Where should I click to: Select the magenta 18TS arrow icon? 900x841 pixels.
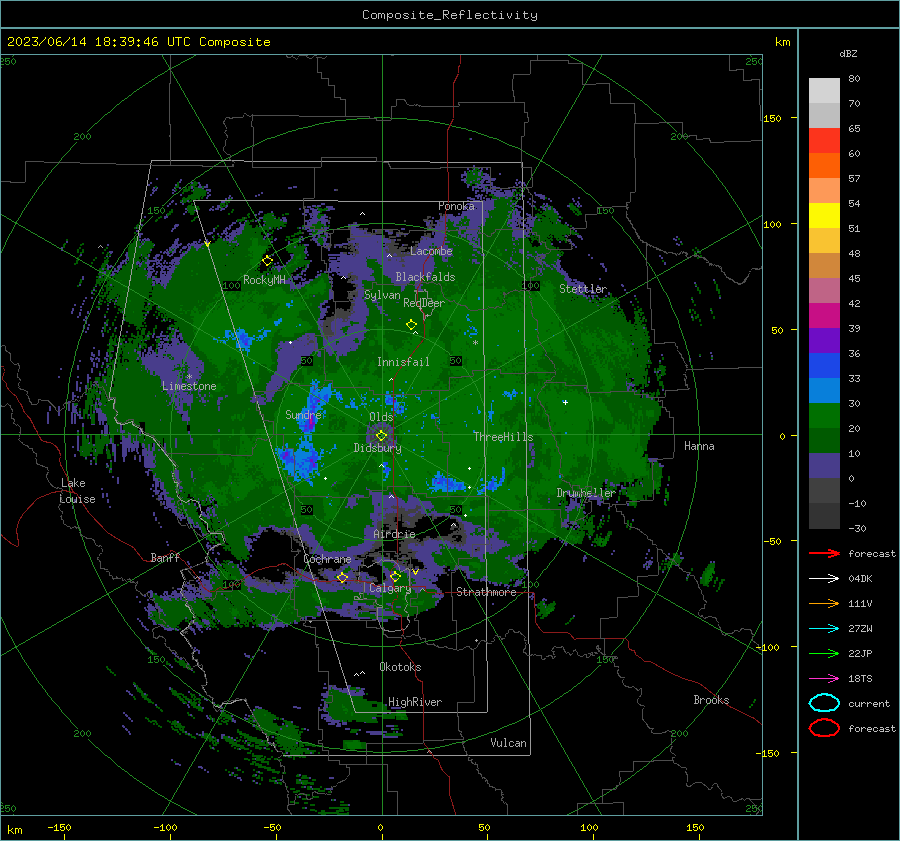[824, 678]
